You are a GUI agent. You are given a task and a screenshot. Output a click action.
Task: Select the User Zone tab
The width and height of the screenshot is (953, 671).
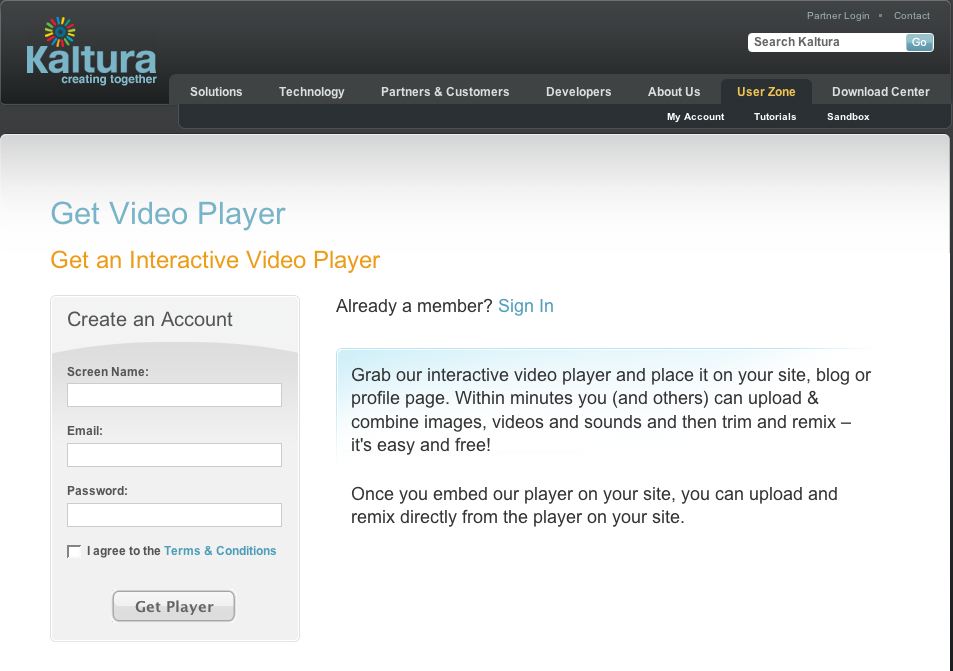[766, 92]
